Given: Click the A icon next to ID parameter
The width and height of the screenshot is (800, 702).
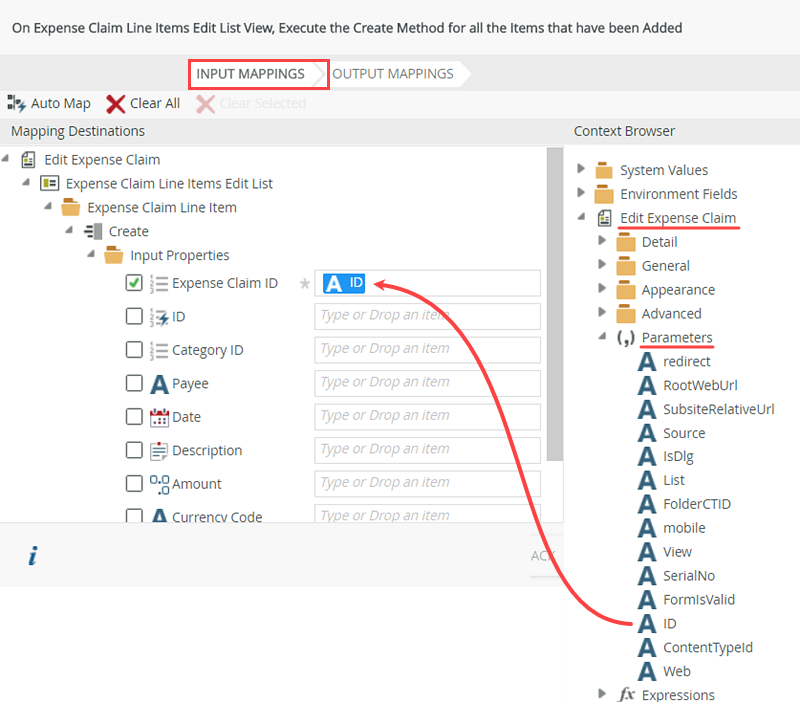Looking at the screenshot, I should 647,623.
